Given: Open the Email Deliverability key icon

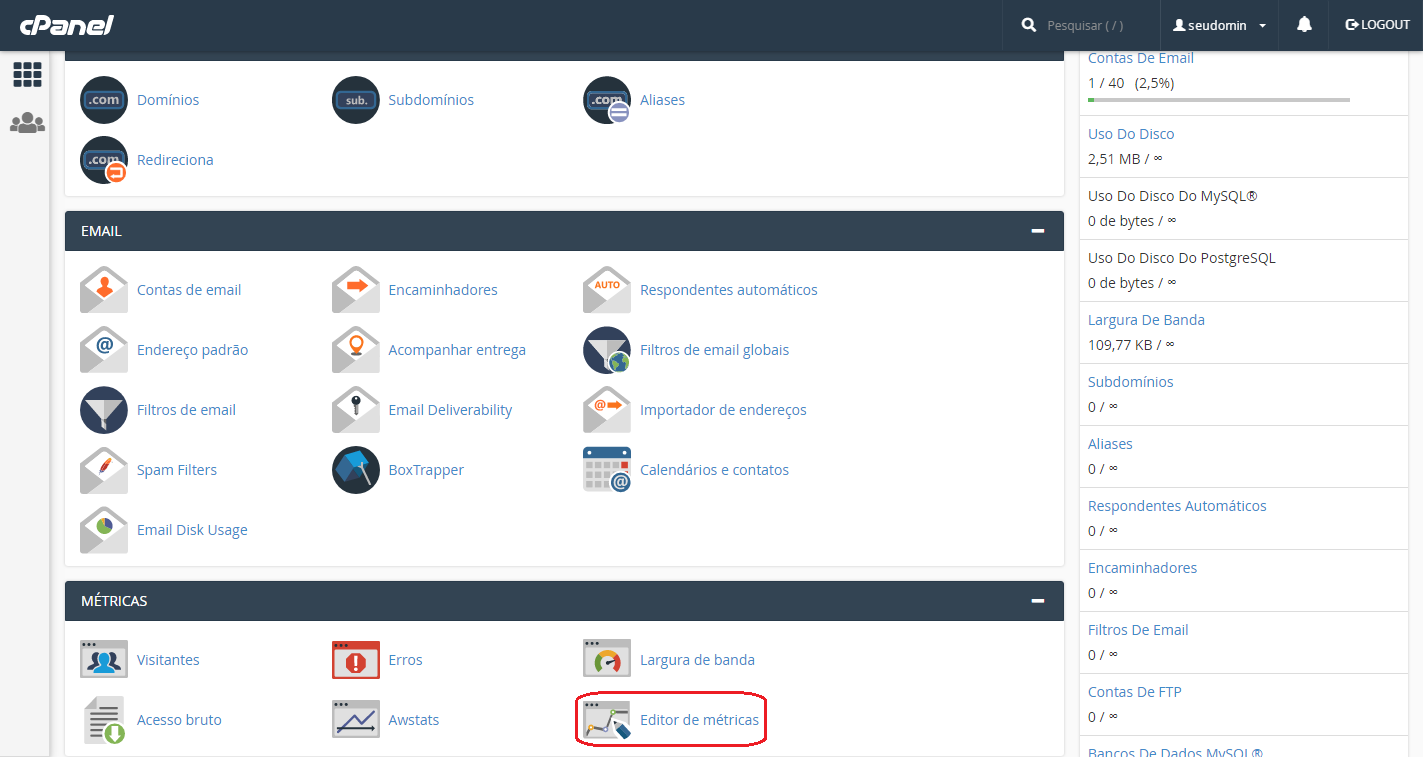Looking at the screenshot, I should [356, 410].
